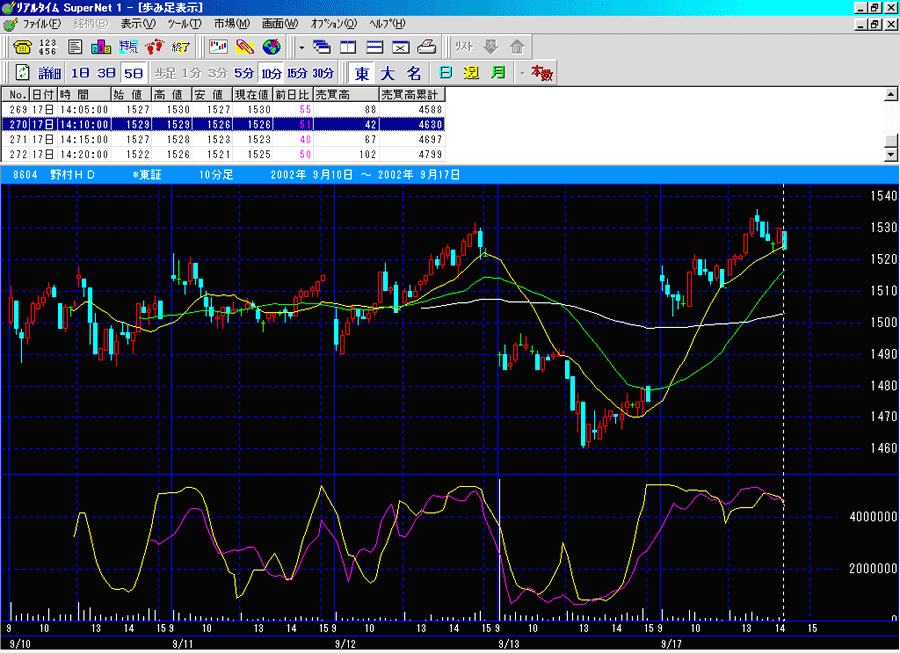Open the ranking podium icon
The height and width of the screenshot is (654, 900).
(101, 47)
